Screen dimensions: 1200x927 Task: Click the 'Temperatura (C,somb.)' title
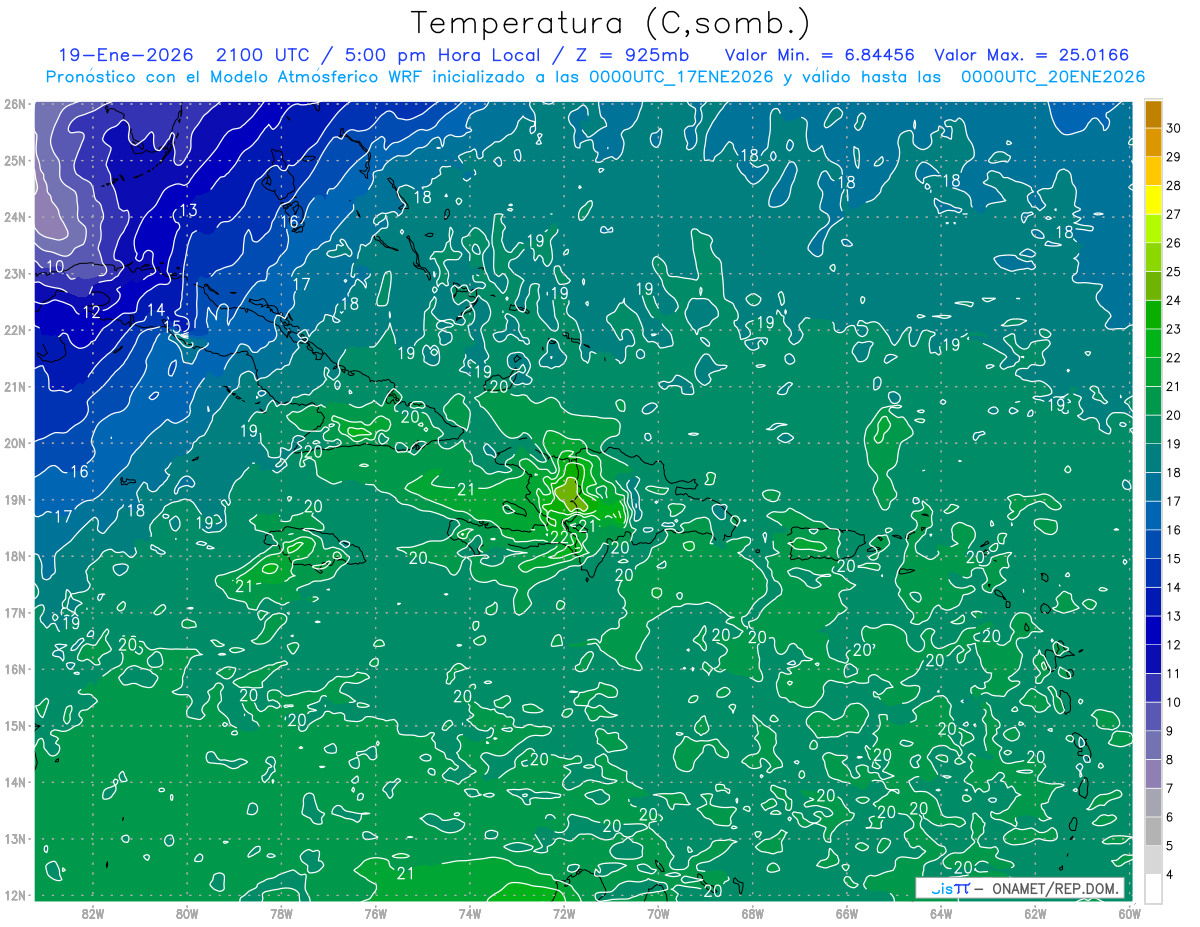(611, 23)
